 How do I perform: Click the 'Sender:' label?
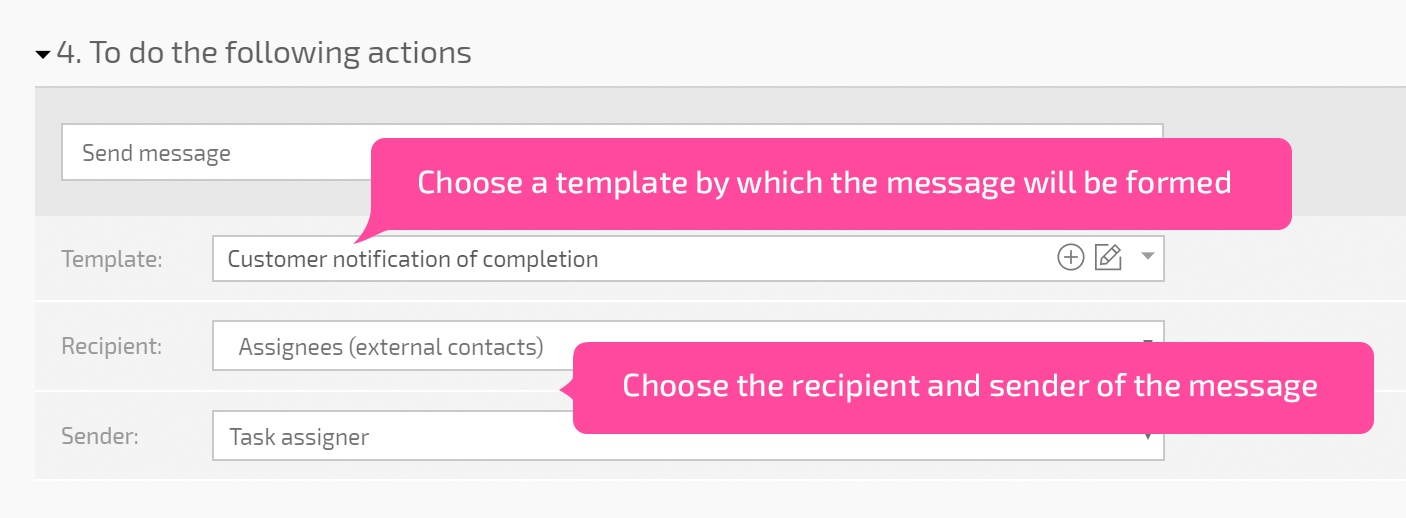pyautogui.click(x=99, y=437)
